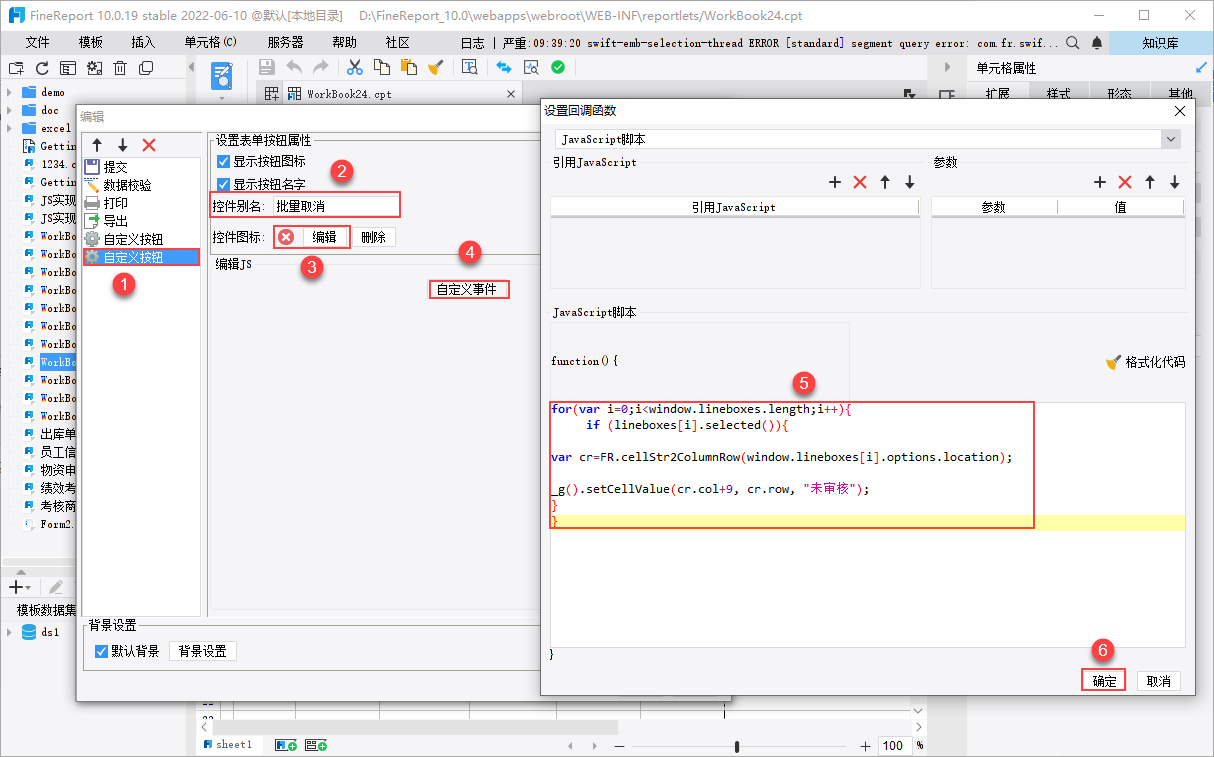Click the green checkmark icon in toolbar
Image resolution: width=1214 pixels, height=757 pixels.
tap(558, 67)
